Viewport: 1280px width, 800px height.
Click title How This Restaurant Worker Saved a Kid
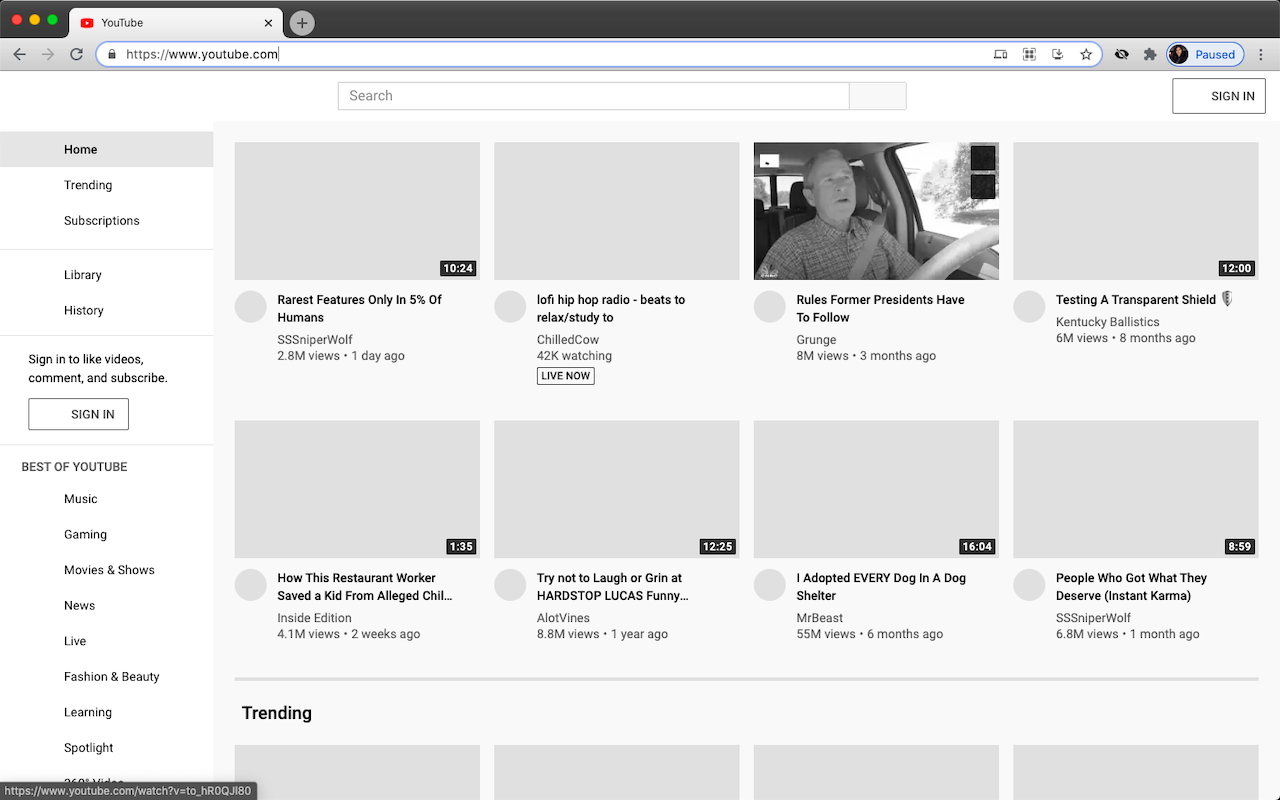(x=365, y=587)
